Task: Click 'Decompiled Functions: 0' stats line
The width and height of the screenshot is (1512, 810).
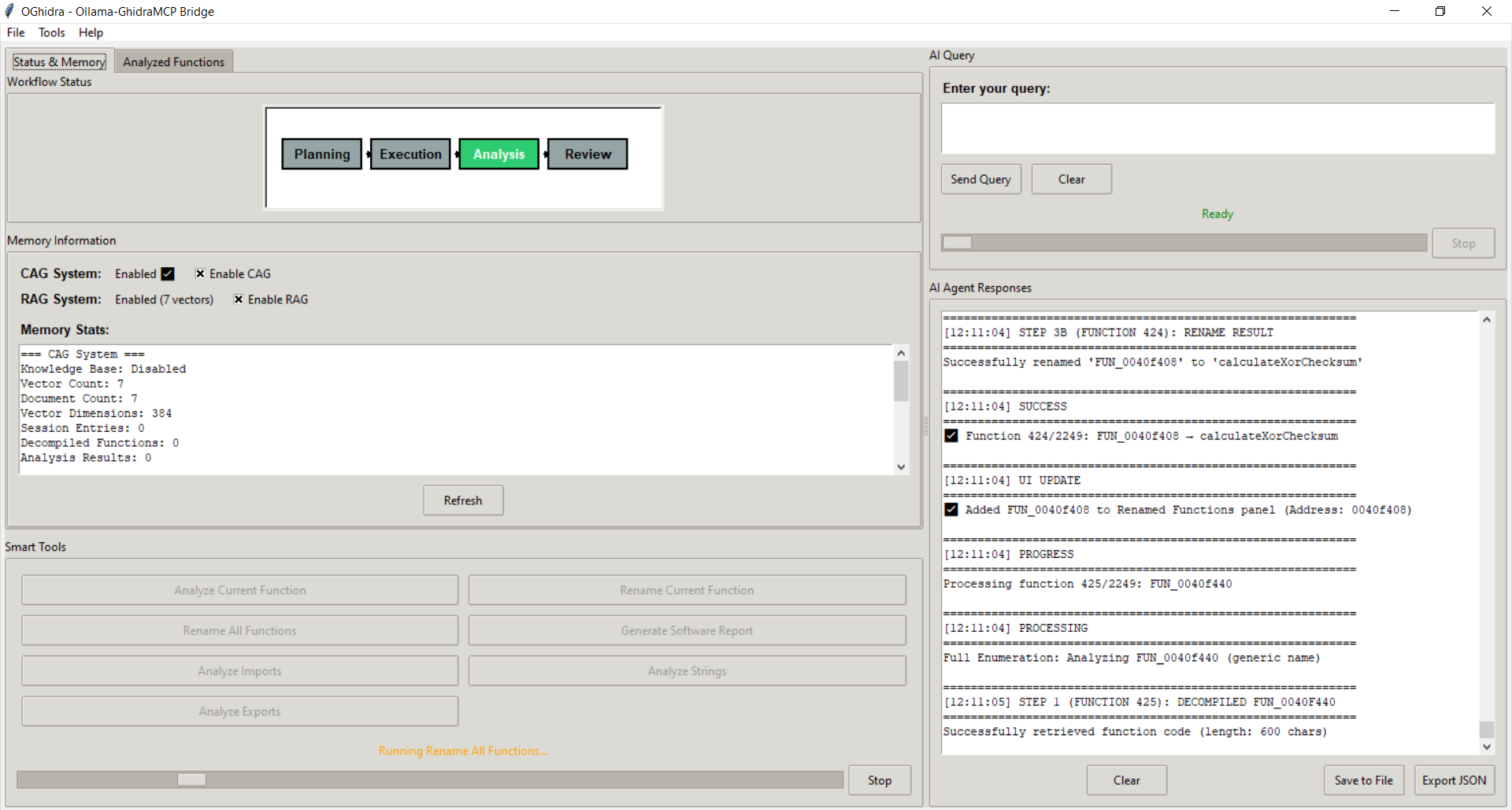Action: pos(100,443)
